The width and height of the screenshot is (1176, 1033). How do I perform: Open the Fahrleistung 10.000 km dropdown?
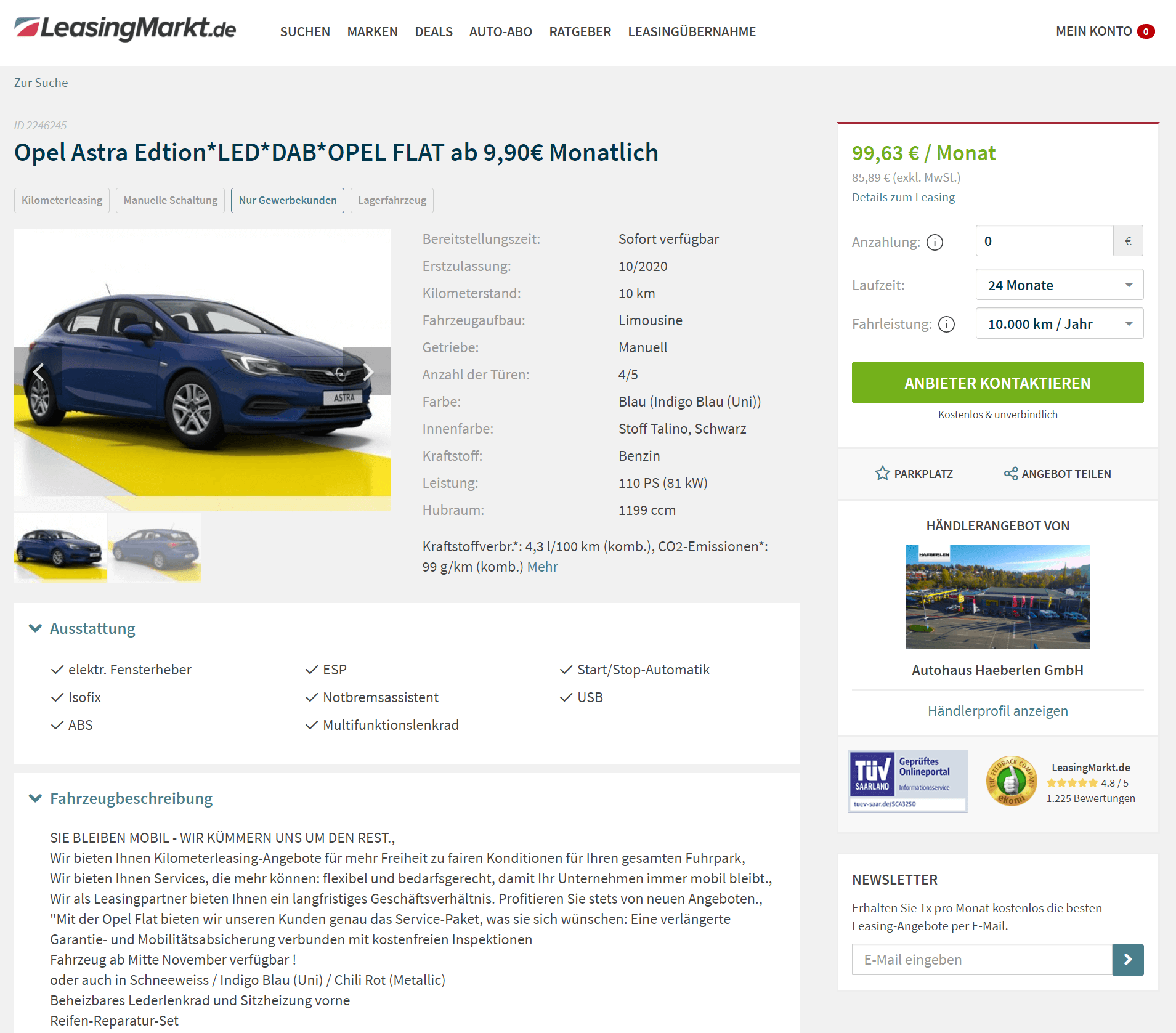(1059, 323)
